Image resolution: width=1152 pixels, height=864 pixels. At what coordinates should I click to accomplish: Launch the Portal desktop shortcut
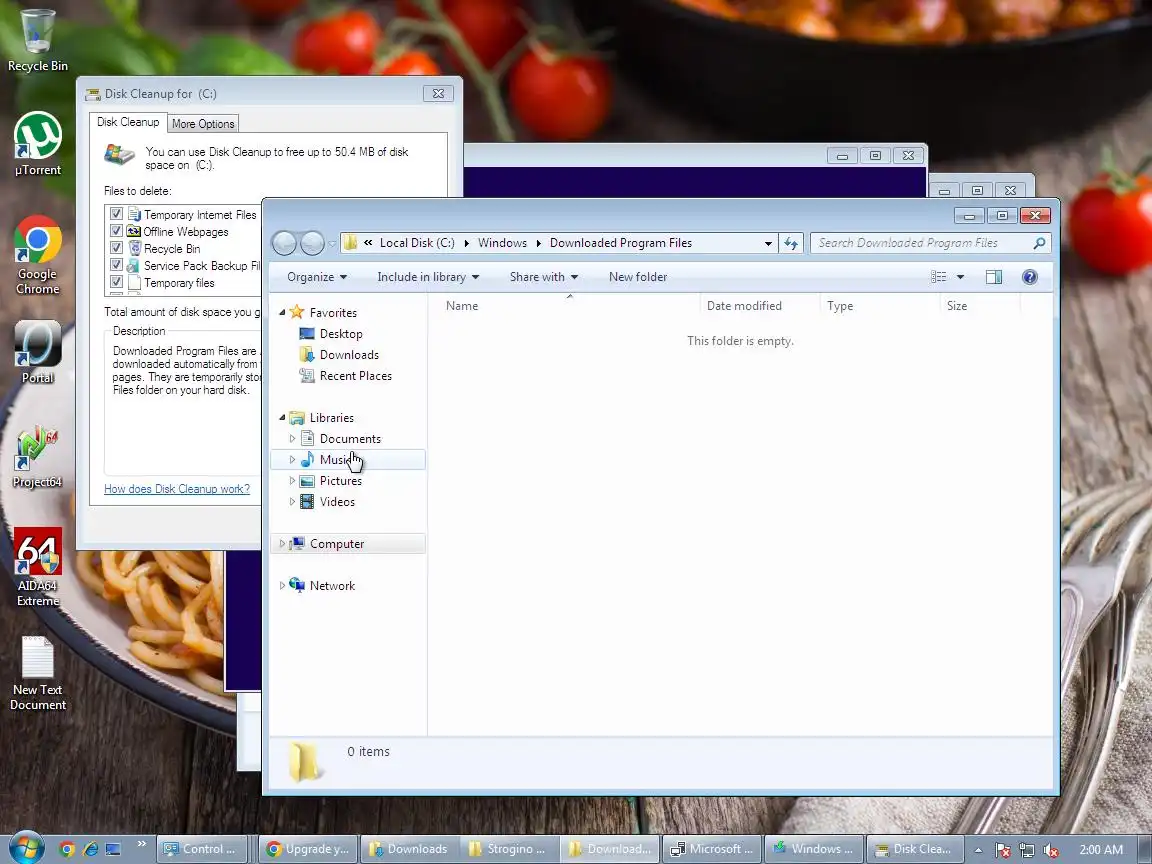(37, 352)
